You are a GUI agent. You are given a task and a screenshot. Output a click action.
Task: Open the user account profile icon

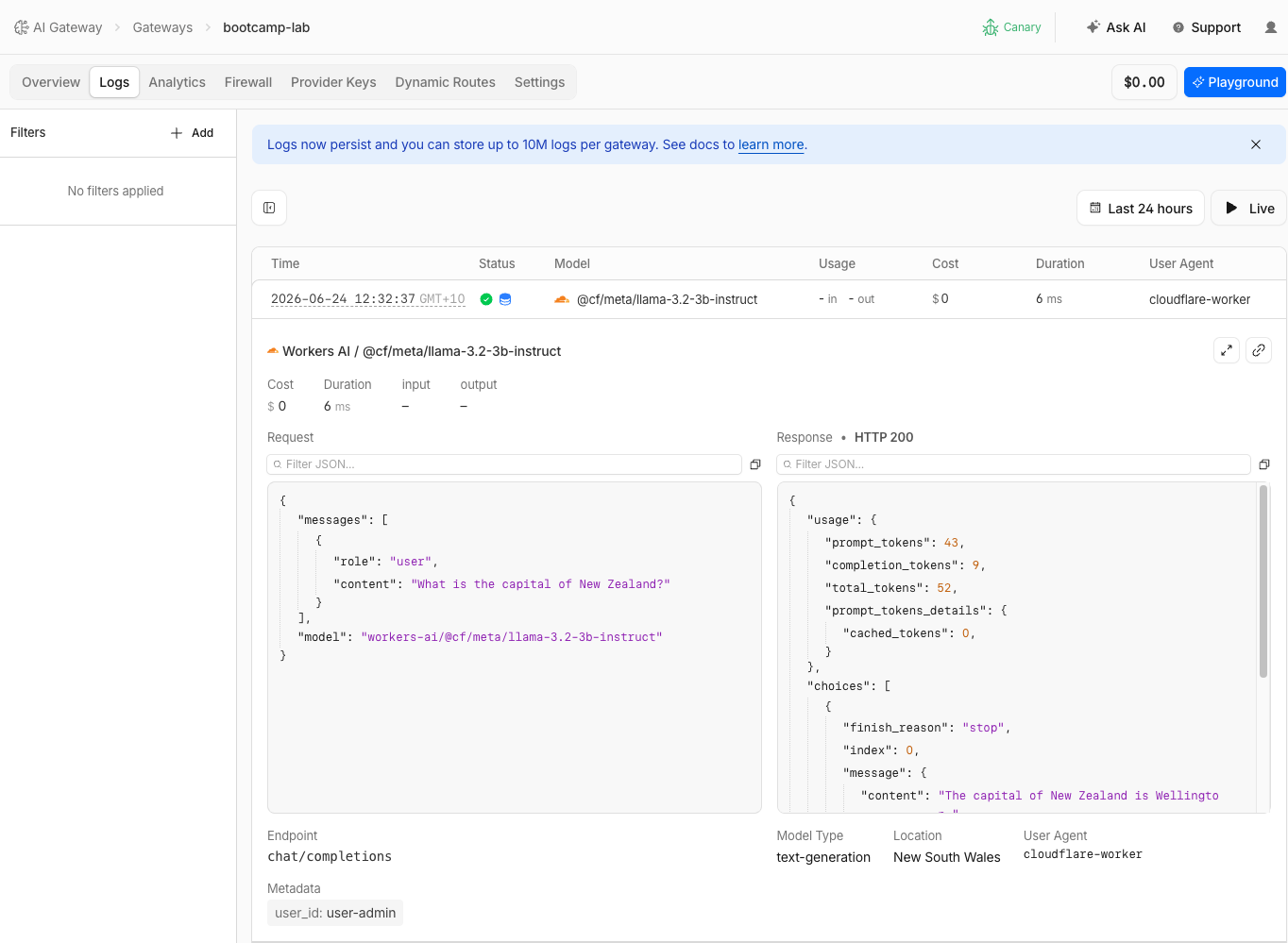[x=1271, y=27]
